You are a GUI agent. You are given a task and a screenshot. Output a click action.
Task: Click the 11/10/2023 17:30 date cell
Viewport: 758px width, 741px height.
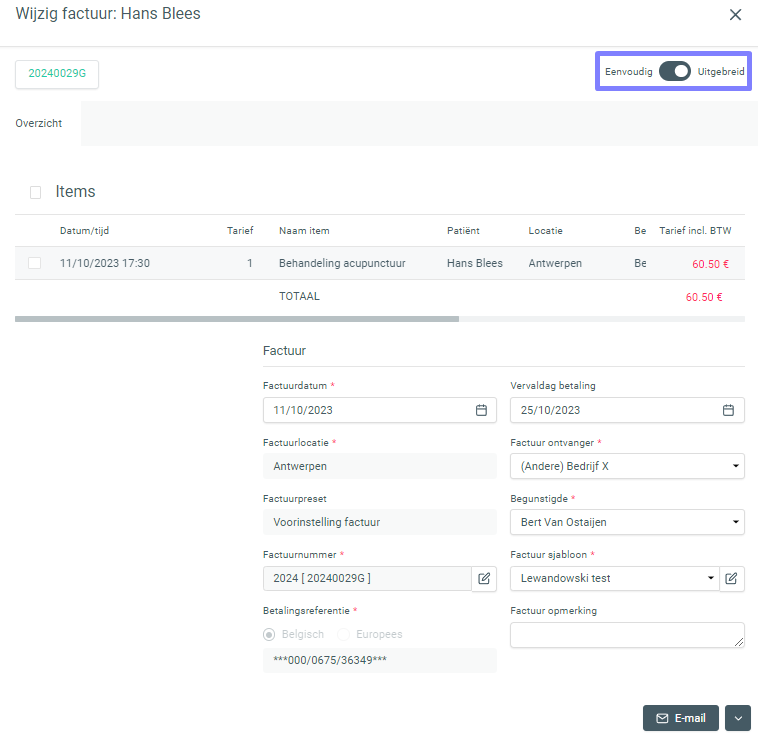pyautogui.click(x=105, y=263)
